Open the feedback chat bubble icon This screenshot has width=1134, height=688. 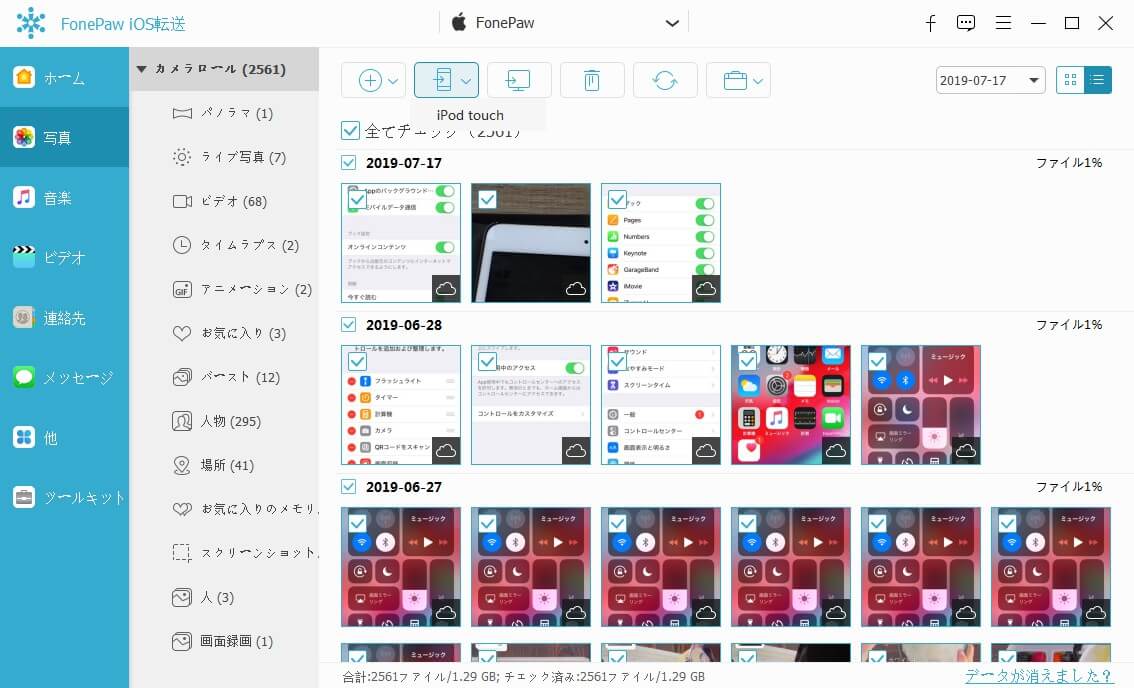coord(965,23)
